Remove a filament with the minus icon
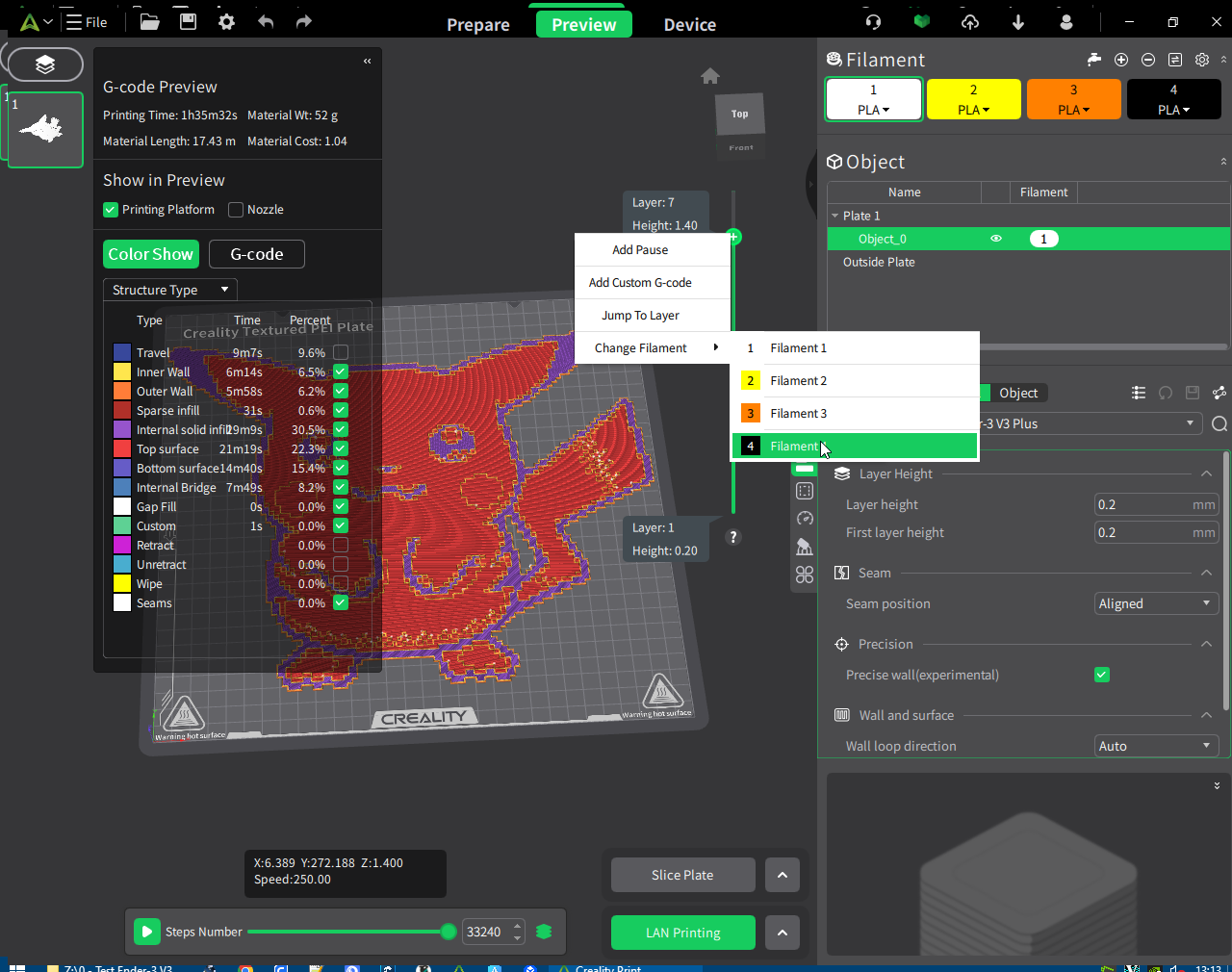Screen dimensions: 1232x972 pos(1148,60)
